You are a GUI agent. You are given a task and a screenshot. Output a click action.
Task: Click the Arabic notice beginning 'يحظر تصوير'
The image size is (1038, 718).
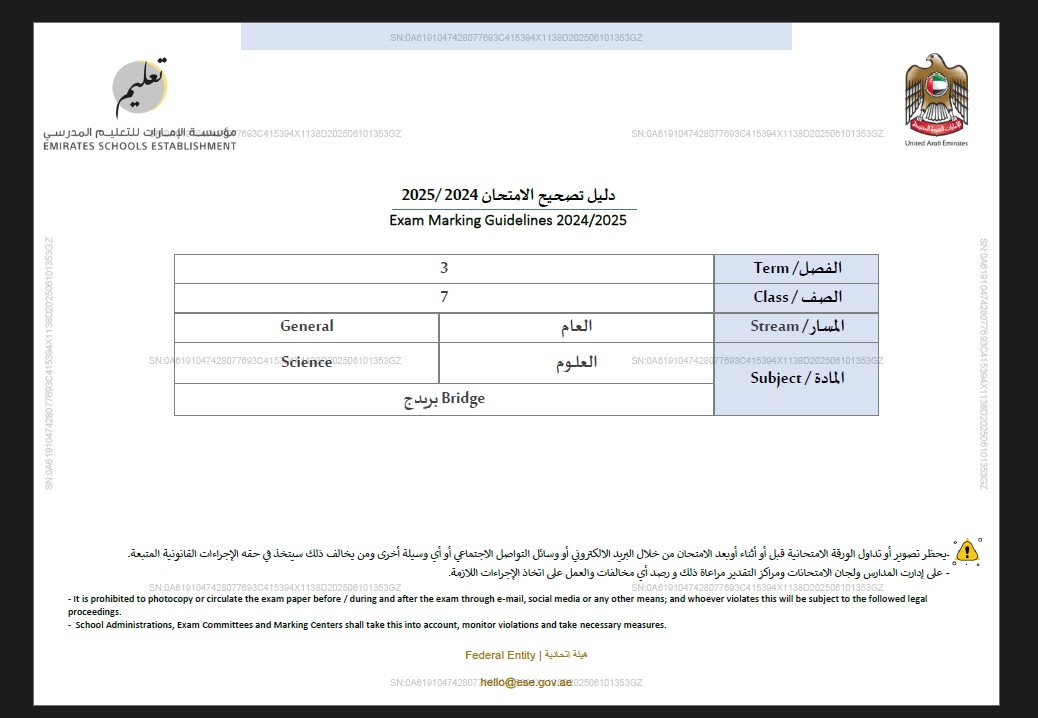[538, 554]
